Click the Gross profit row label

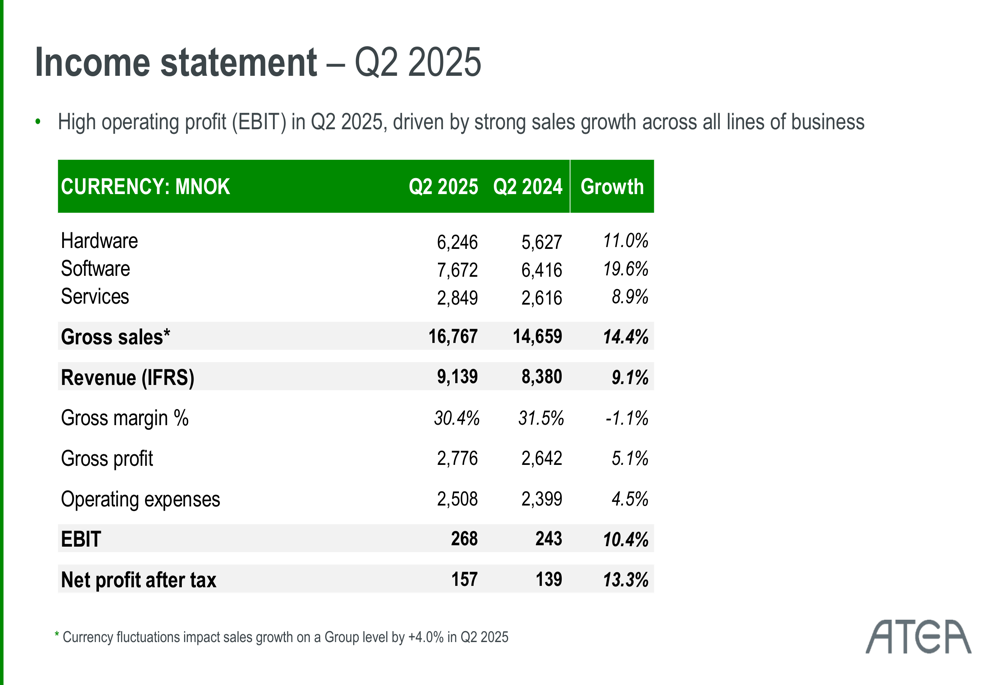click(x=107, y=459)
